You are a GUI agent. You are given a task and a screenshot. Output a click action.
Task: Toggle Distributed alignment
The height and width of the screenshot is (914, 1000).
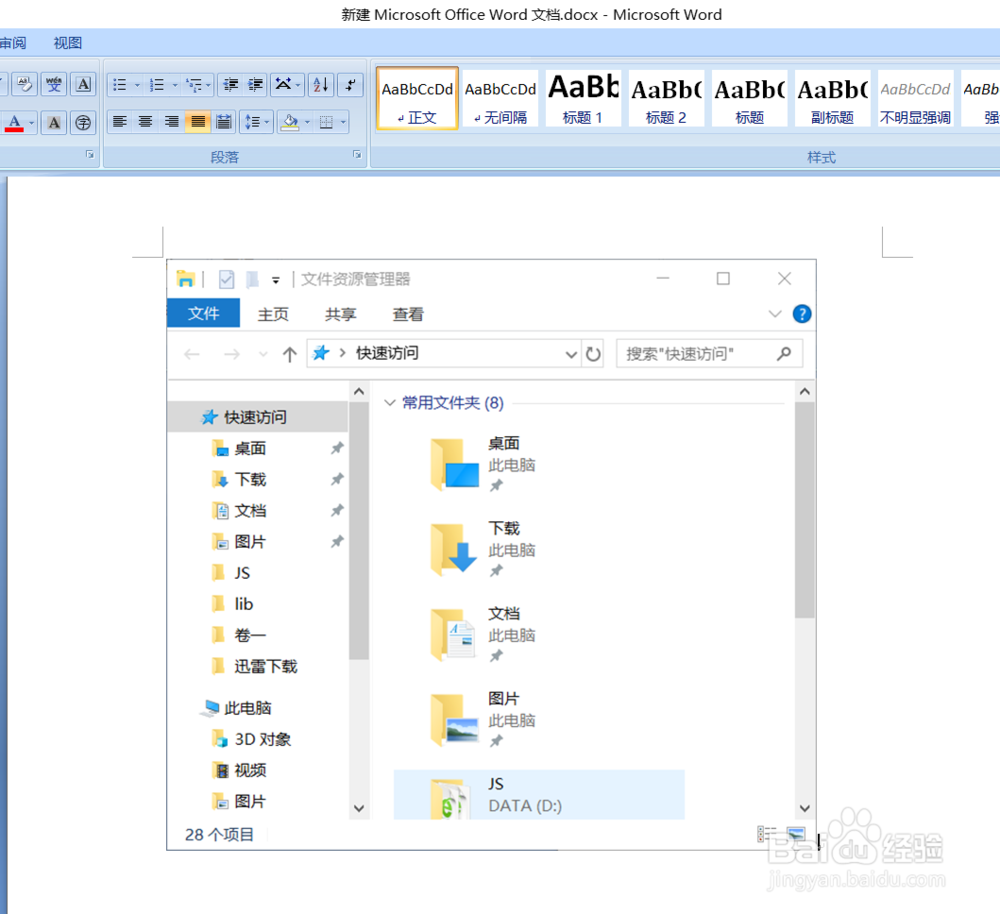pyautogui.click(x=223, y=121)
